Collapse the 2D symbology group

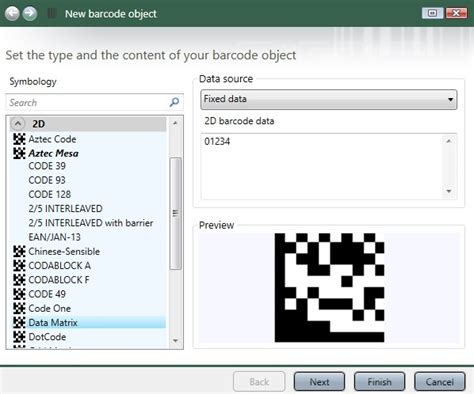(x=18, y=124)
